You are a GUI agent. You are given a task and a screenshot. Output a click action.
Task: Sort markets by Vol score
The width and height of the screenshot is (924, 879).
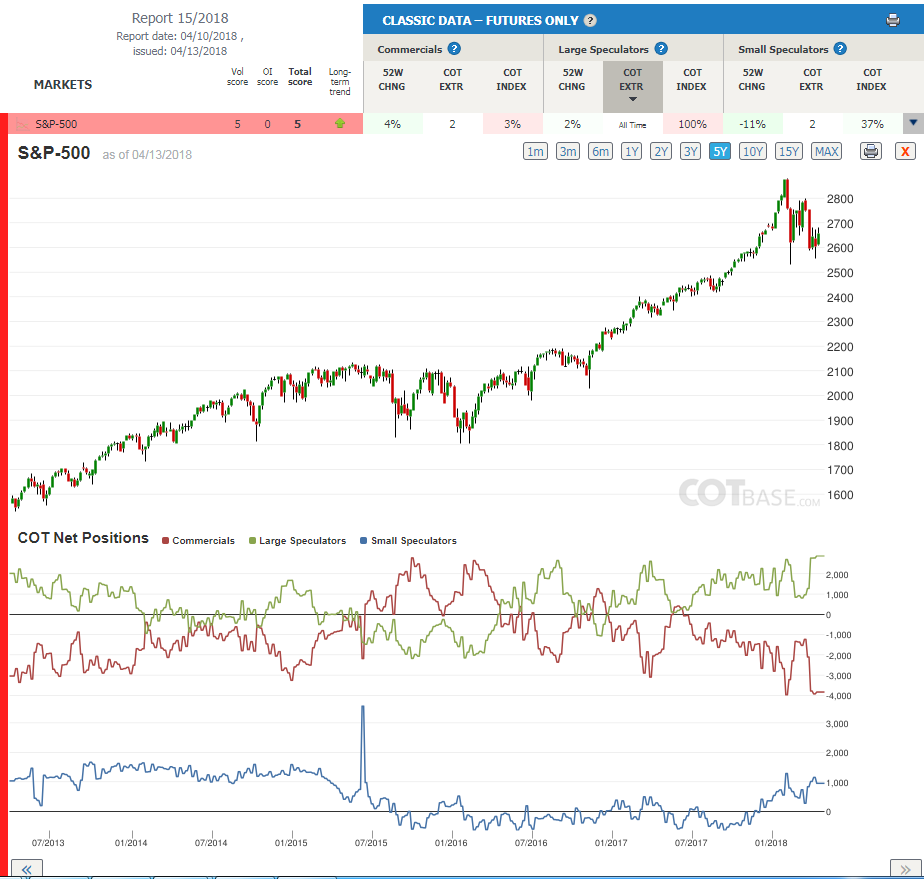237,77
